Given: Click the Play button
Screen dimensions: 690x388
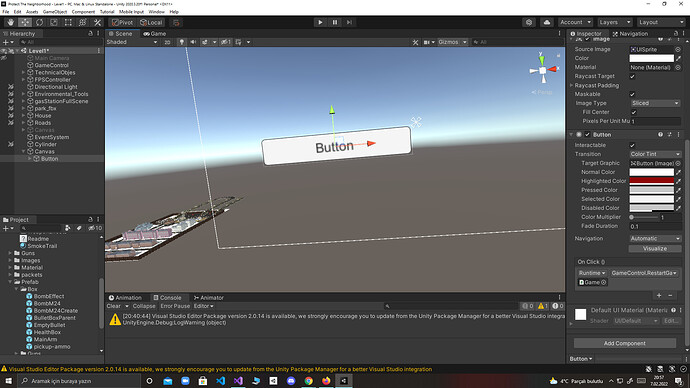Looking at the screenshot, I should click(x=320, y=22).
